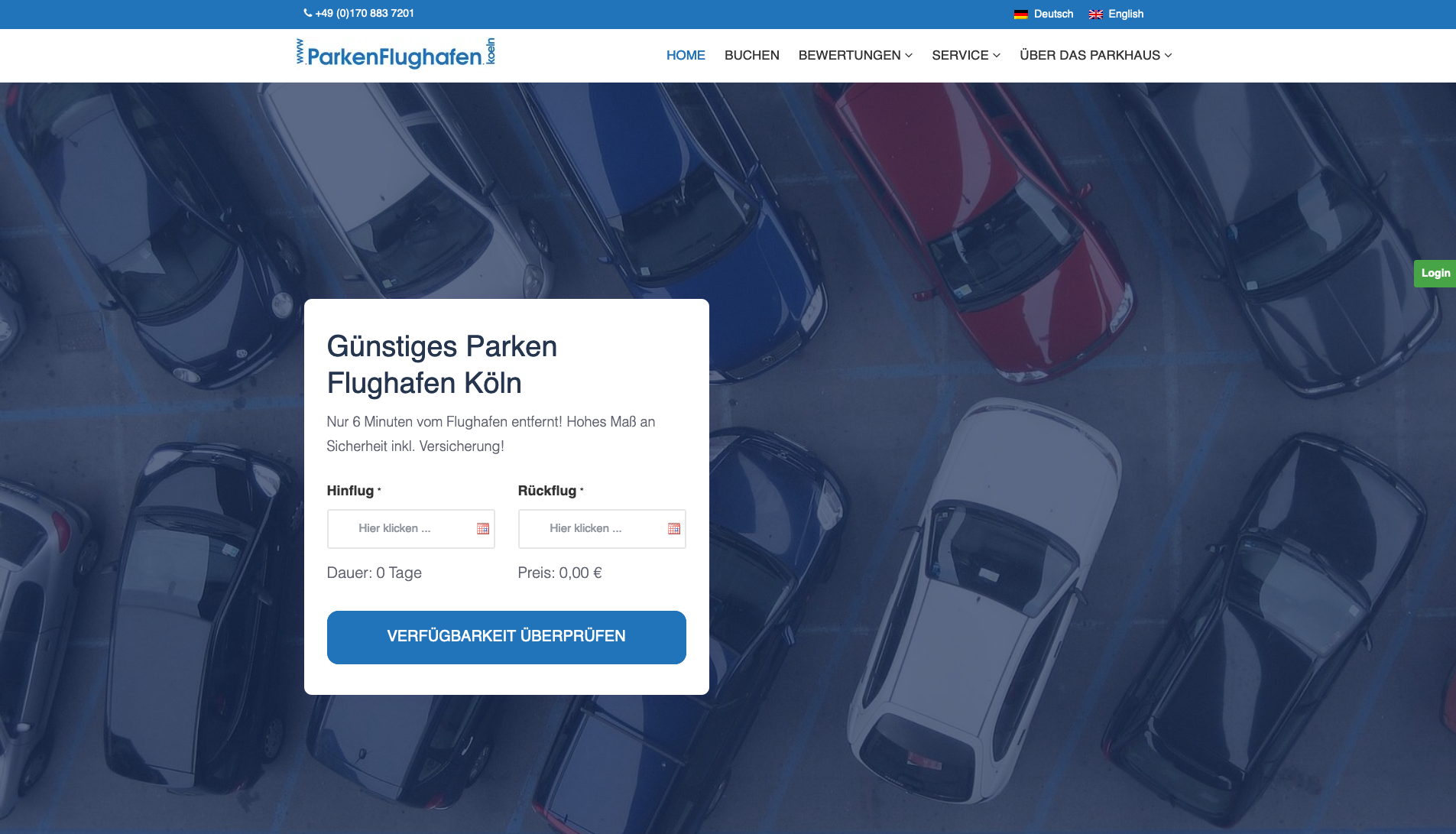Click Verfügbarkeit überprüfen button

point(506,637)
